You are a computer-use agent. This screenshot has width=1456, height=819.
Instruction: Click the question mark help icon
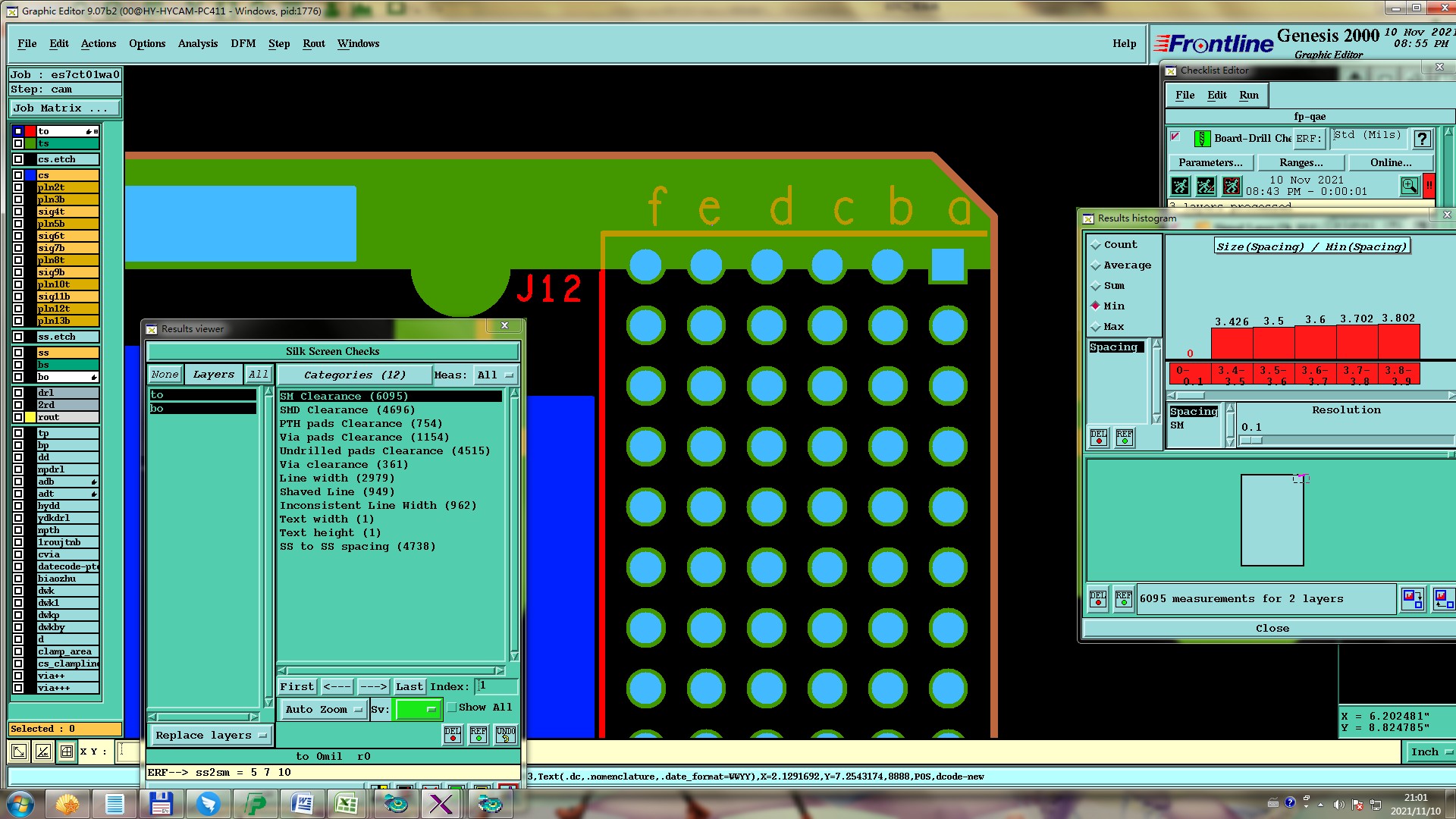pyautogui.click(x=1423, y=139)
